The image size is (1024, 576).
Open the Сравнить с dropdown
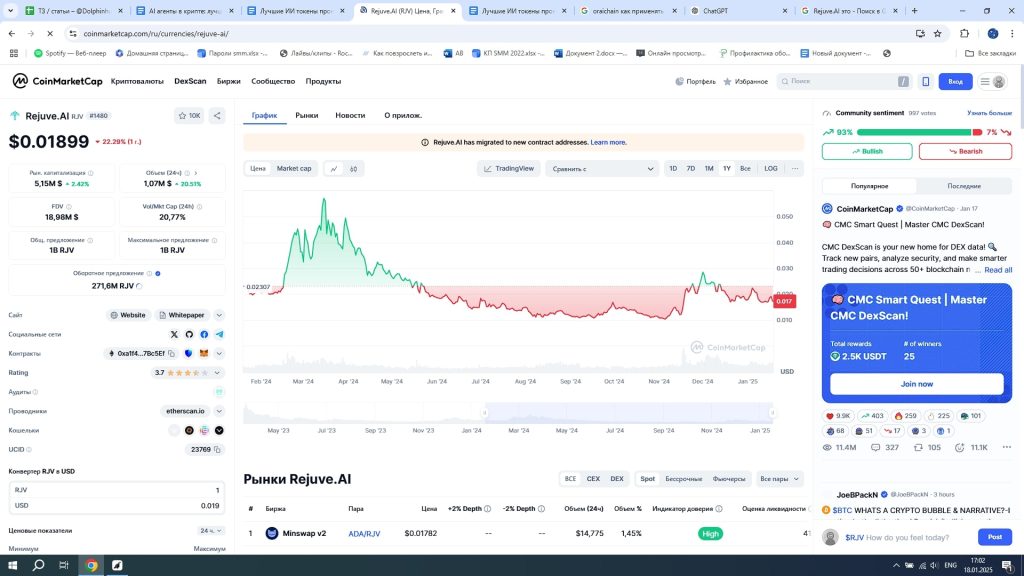click(x=602, y=168)
